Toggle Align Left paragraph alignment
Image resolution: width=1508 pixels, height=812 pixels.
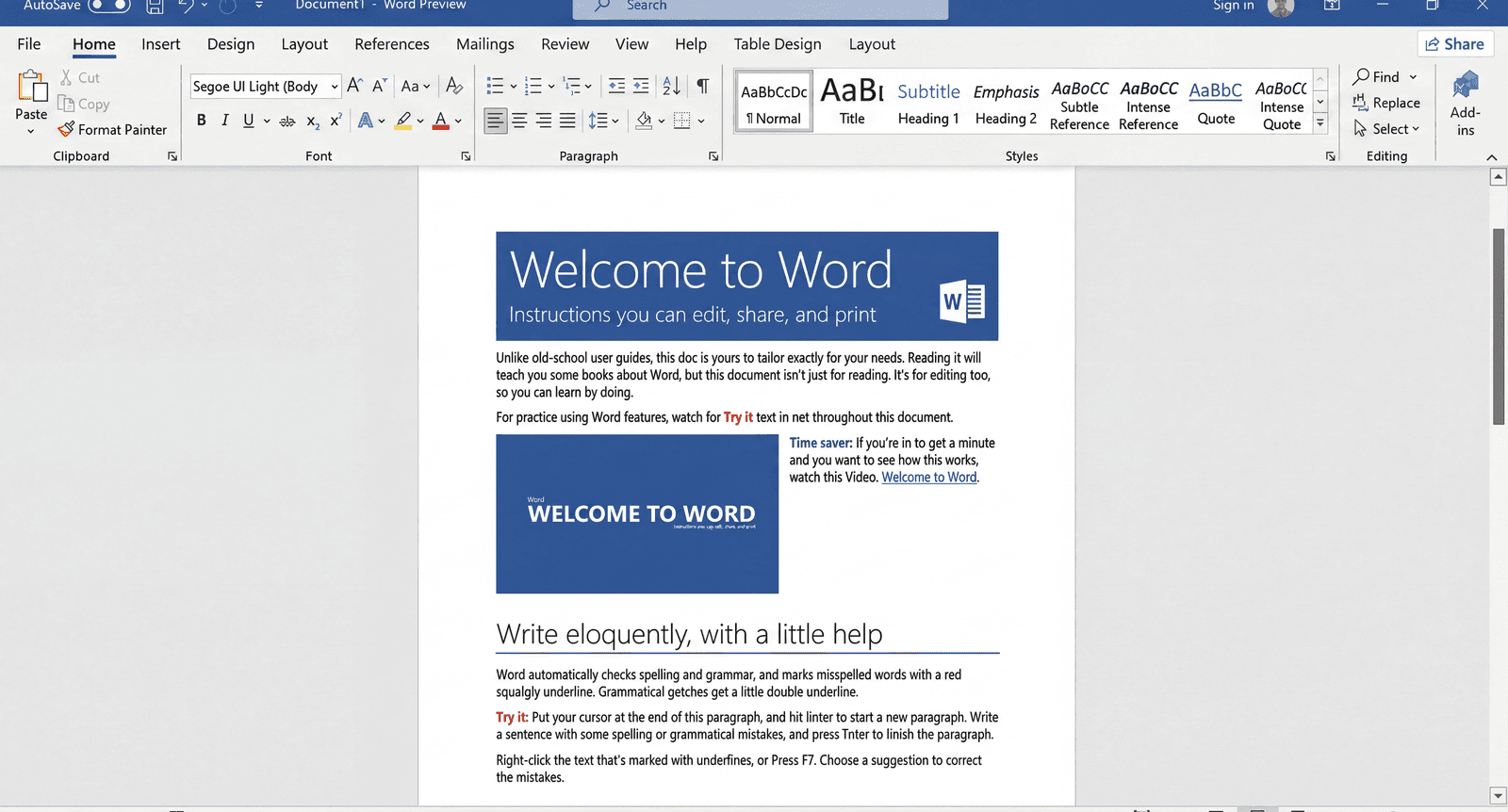pyautogui.click(x=496, y=121)
